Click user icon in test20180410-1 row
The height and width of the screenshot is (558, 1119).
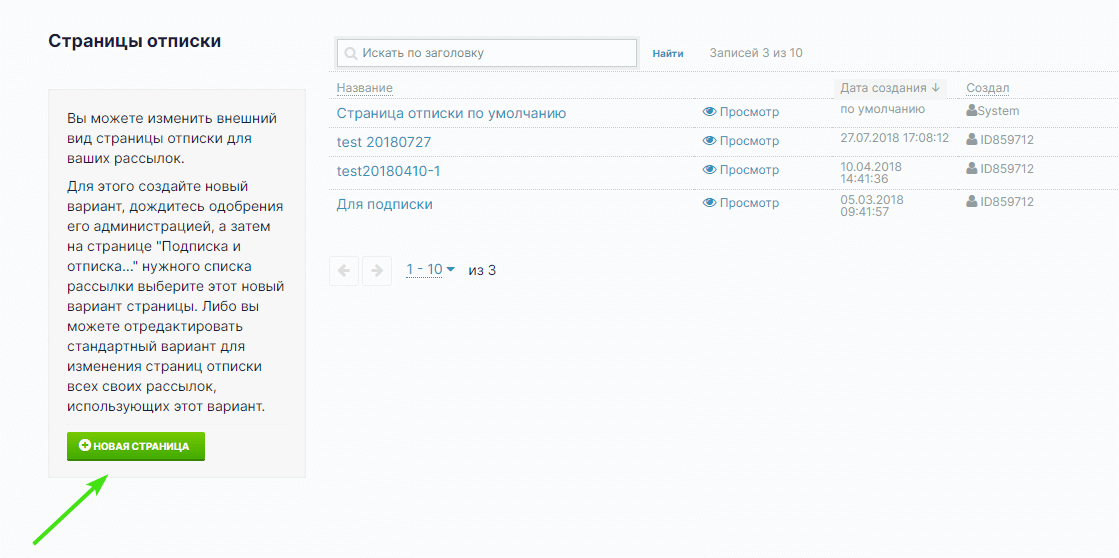971,168
